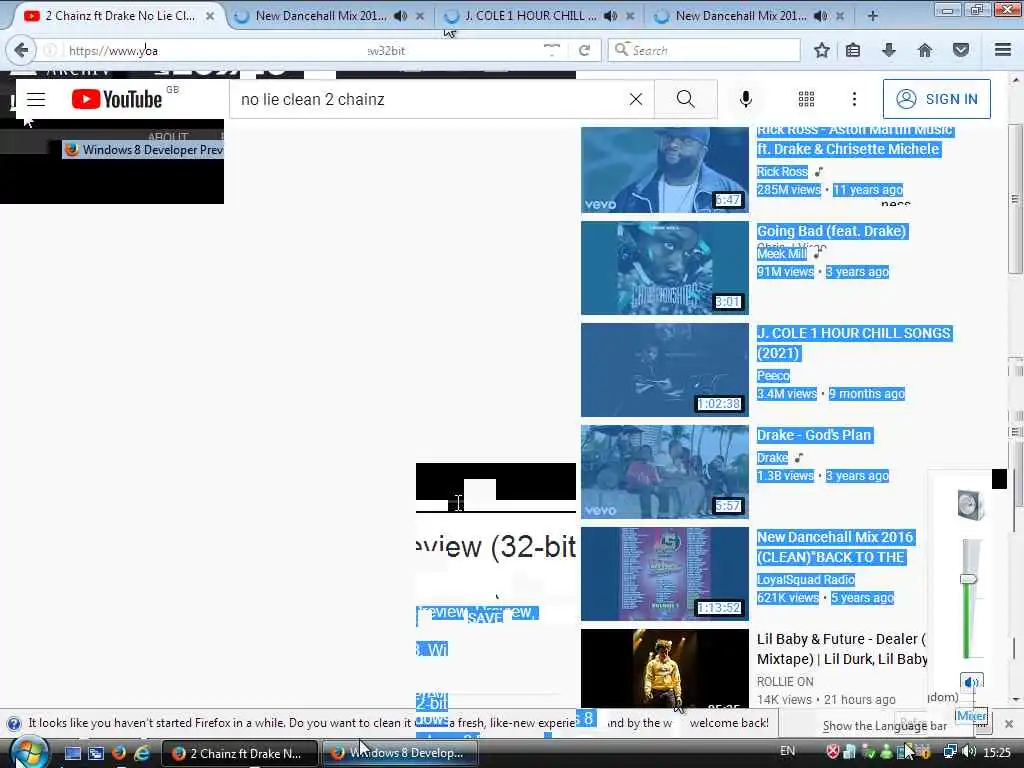Viewport: 1024px width, 768px height.
Task: Open the Dancehall Mix 1:13:52 thumbnail
Action: tap(665, 573)
